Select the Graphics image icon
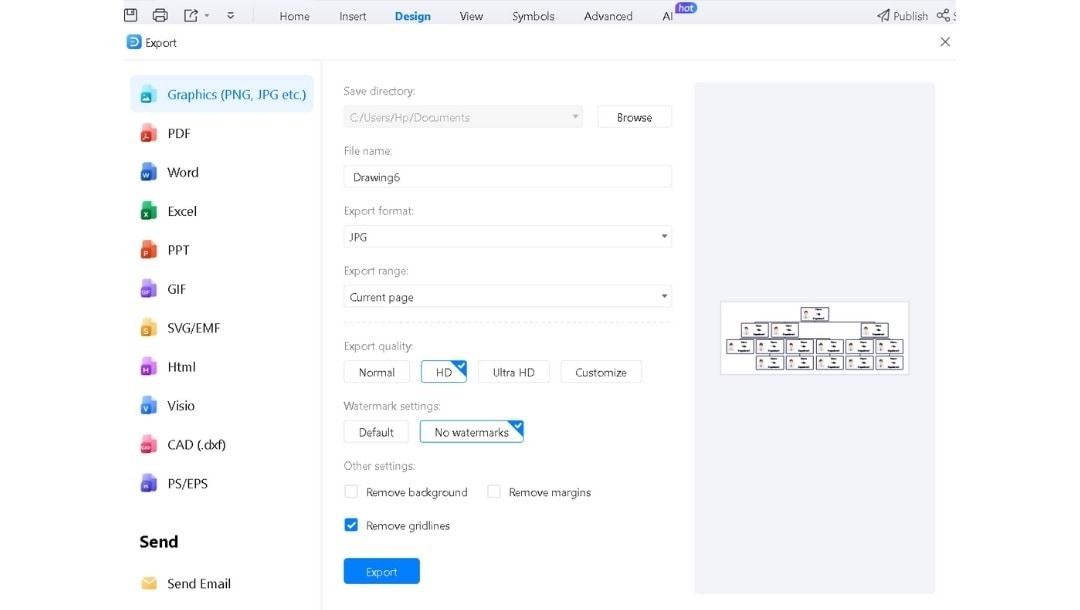Viewport: 1080px width, 610px height. (147, 95)
